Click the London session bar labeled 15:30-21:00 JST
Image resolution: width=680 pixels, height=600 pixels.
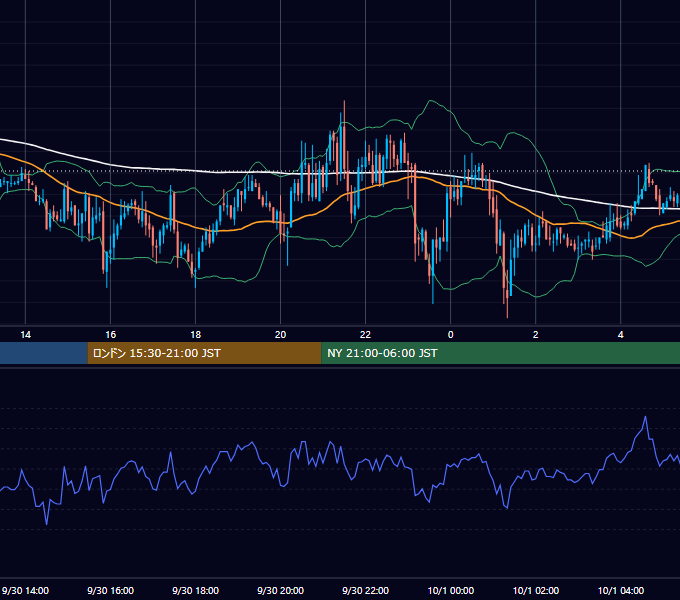coord(204,353)
